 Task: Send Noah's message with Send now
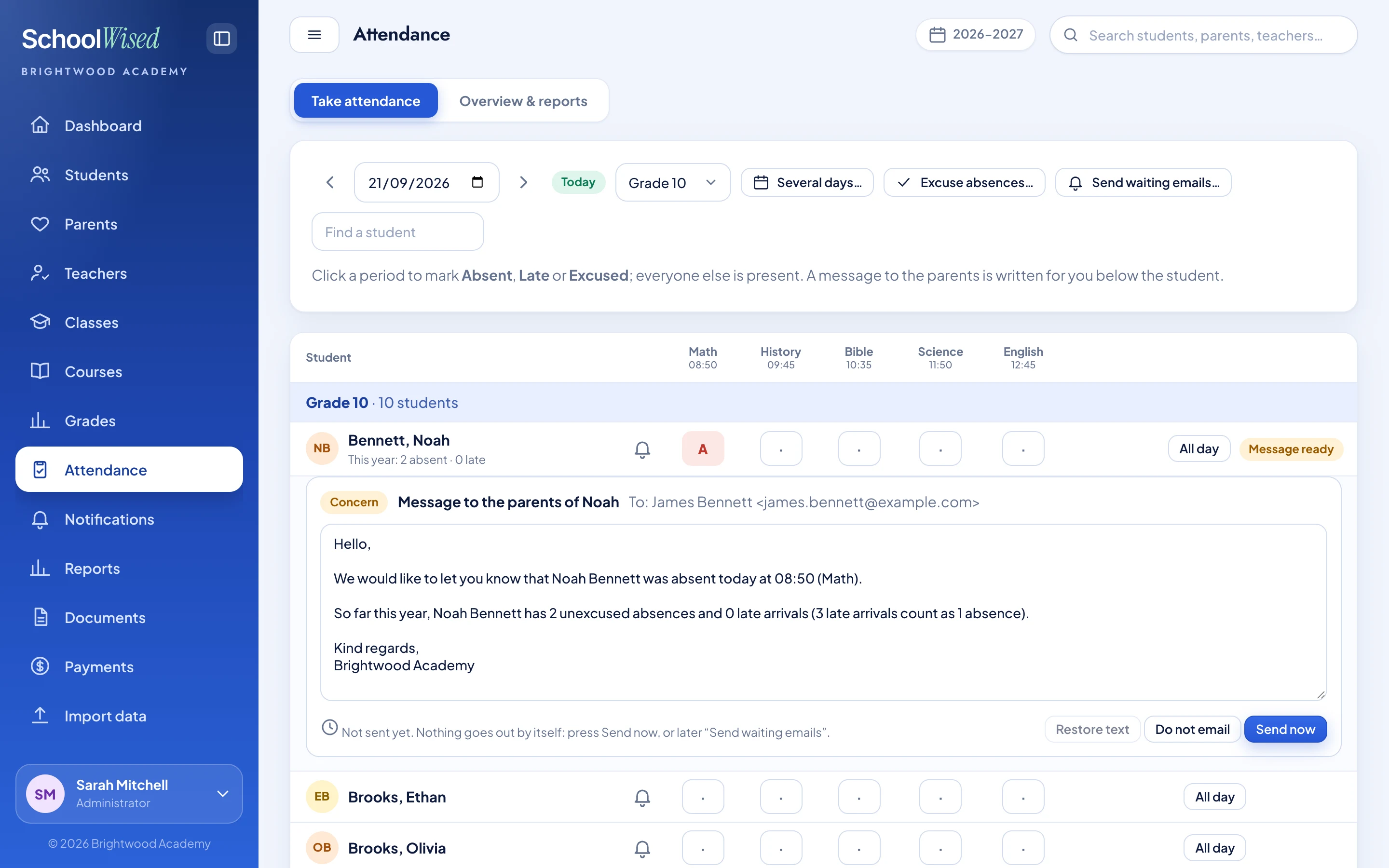click(x=1285, y=729)
